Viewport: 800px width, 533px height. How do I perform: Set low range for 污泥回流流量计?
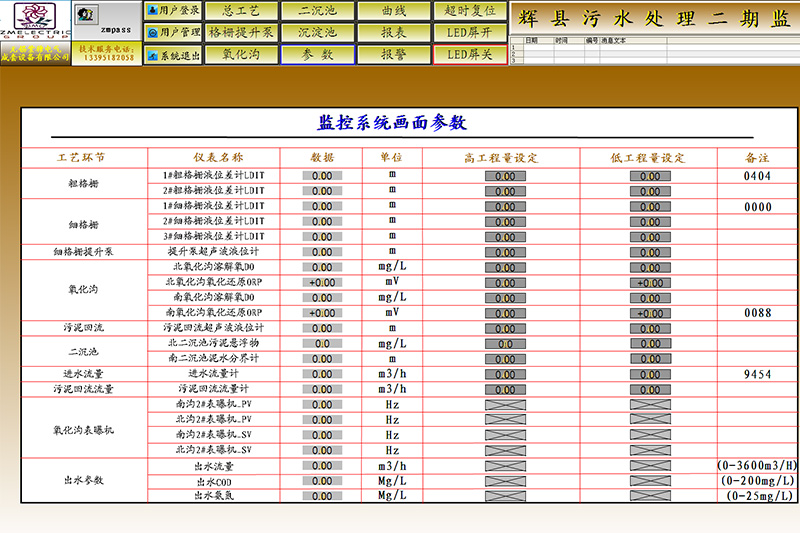[650, 390]
